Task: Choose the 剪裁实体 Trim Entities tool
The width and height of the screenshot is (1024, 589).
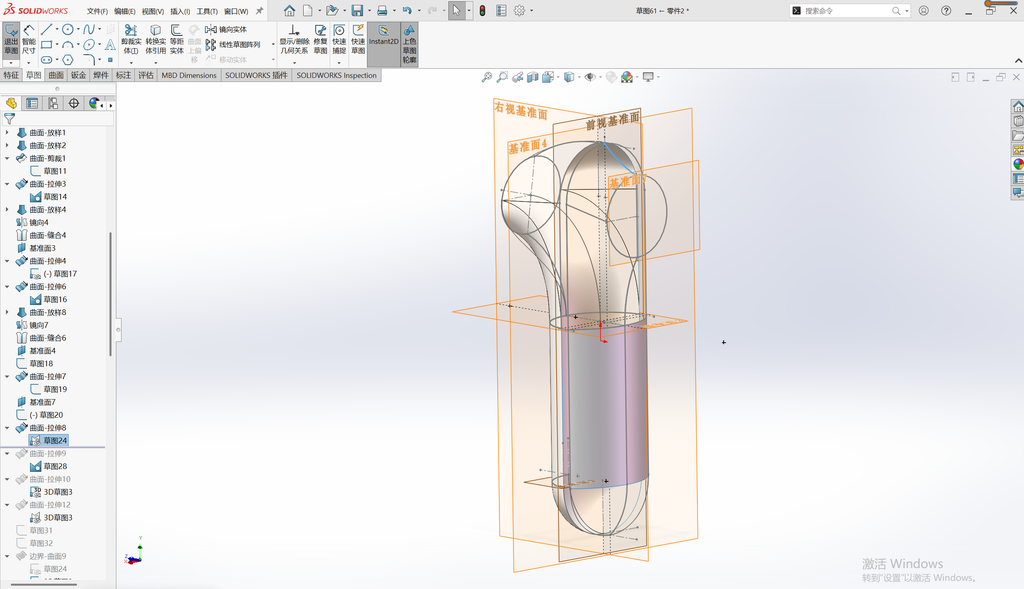Action: click(131, 40)
